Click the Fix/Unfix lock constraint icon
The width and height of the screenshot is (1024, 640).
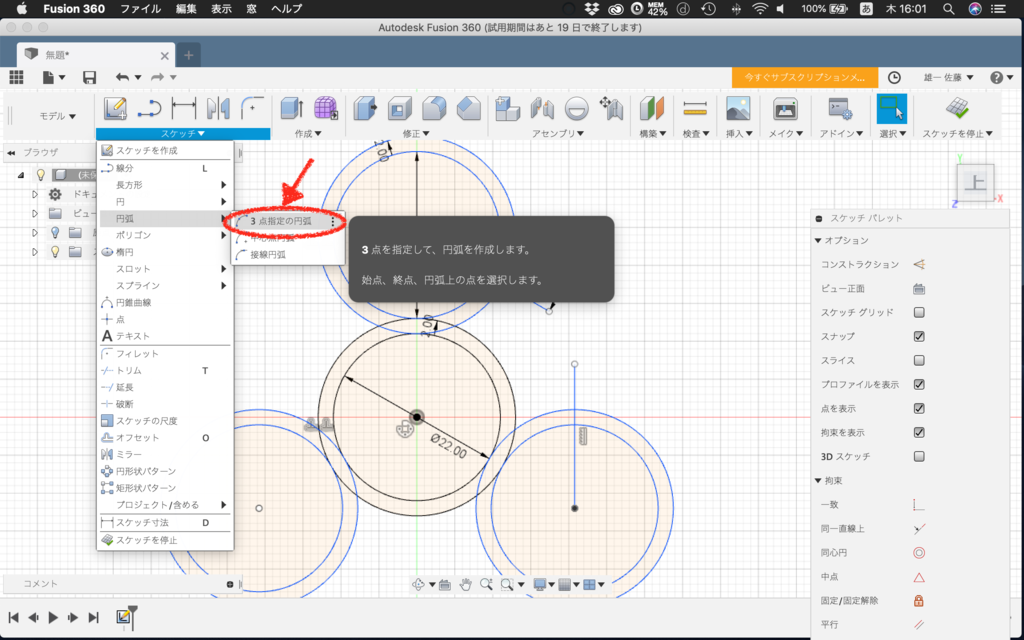coord(919,601)
